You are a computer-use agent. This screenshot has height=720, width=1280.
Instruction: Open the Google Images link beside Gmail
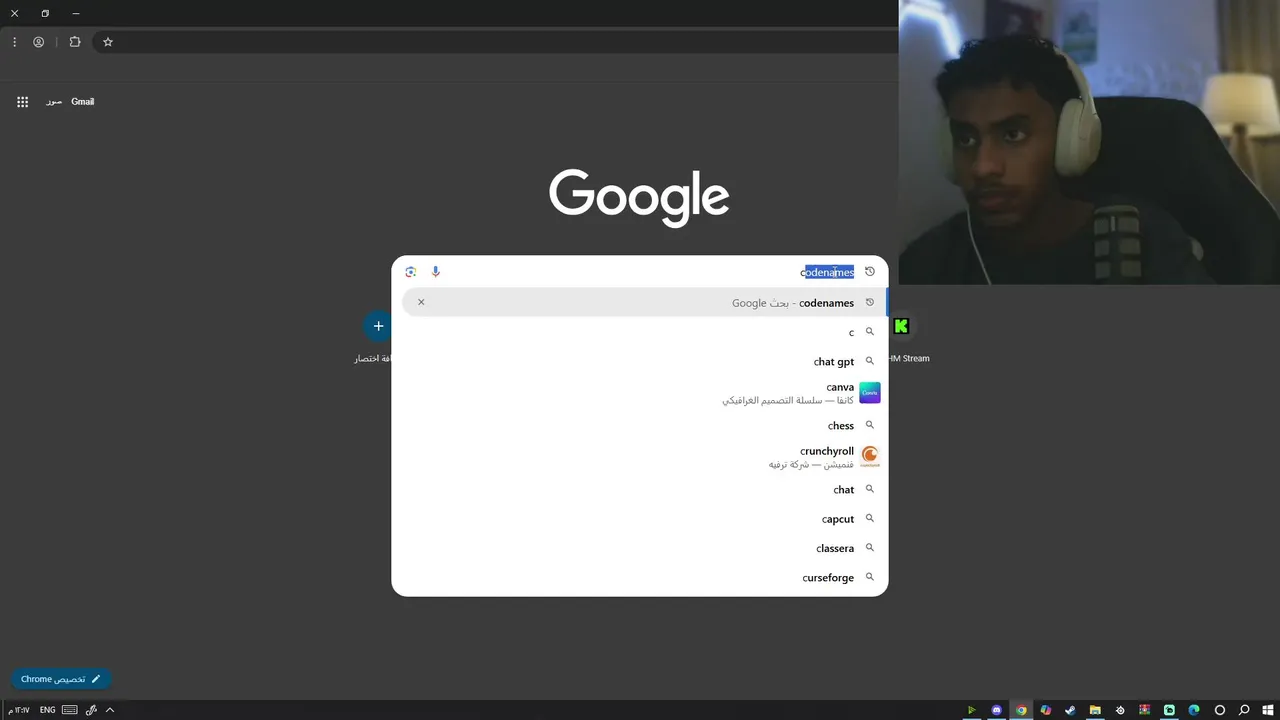[54, 102]
